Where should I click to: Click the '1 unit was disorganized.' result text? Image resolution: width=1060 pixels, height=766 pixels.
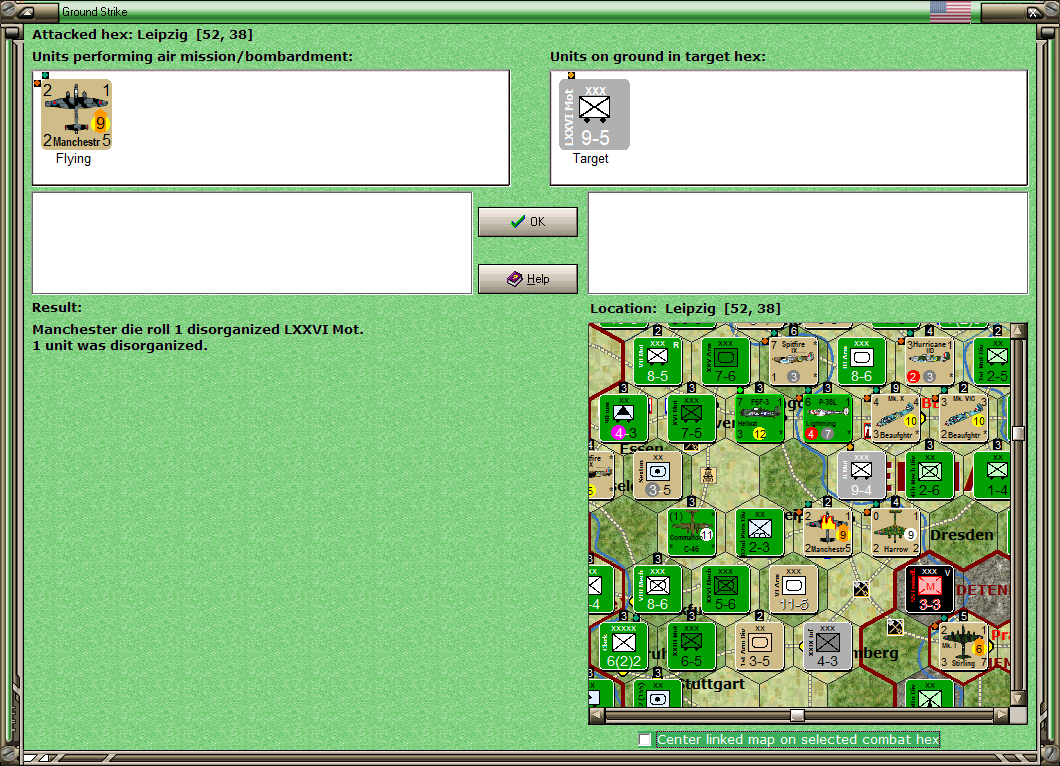(120, 345)
